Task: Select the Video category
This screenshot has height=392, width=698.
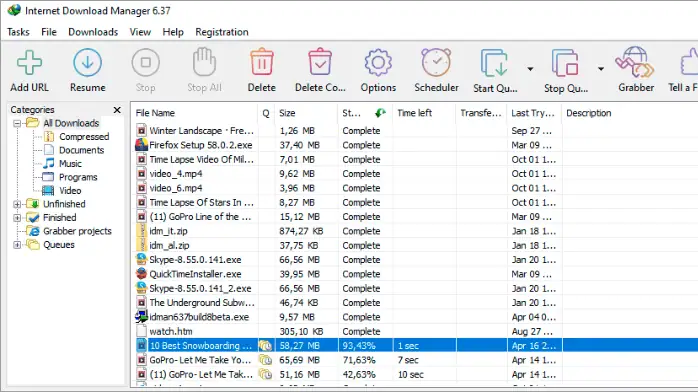Action: (70, 190)
